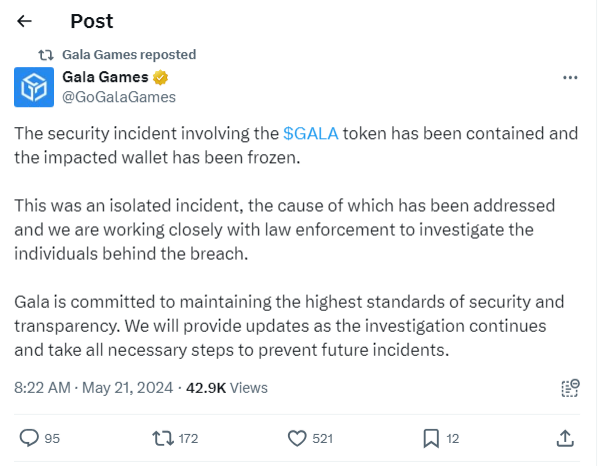Click the 521 likes count

323,437
